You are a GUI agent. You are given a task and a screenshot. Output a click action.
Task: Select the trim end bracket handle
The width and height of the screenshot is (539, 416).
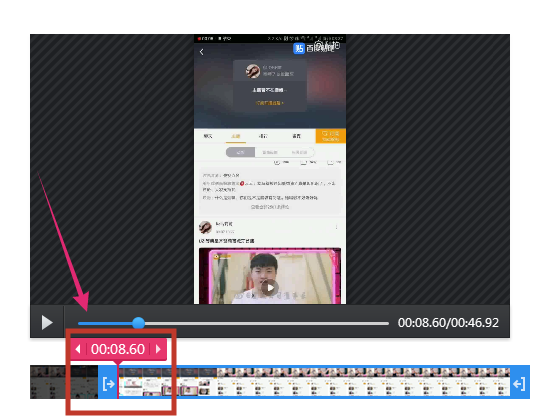click(x=519, y=383)
